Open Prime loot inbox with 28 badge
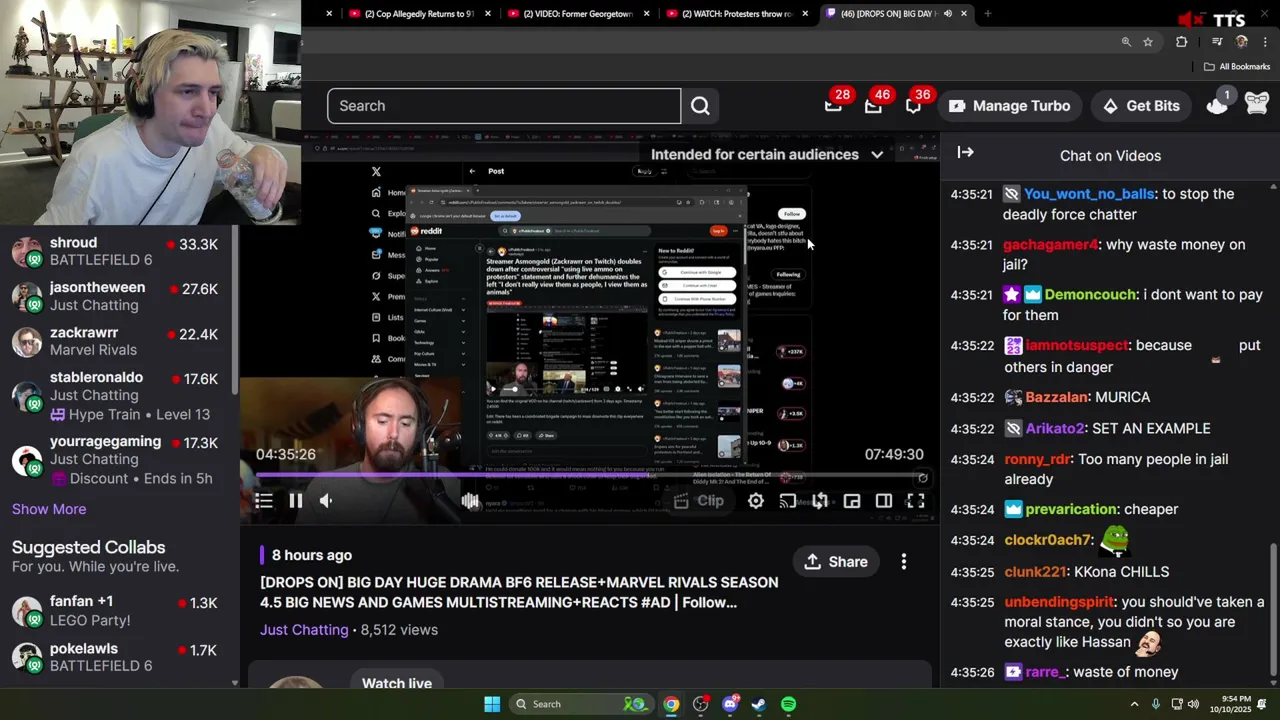 pyautogui.click(x=834, y=105)
